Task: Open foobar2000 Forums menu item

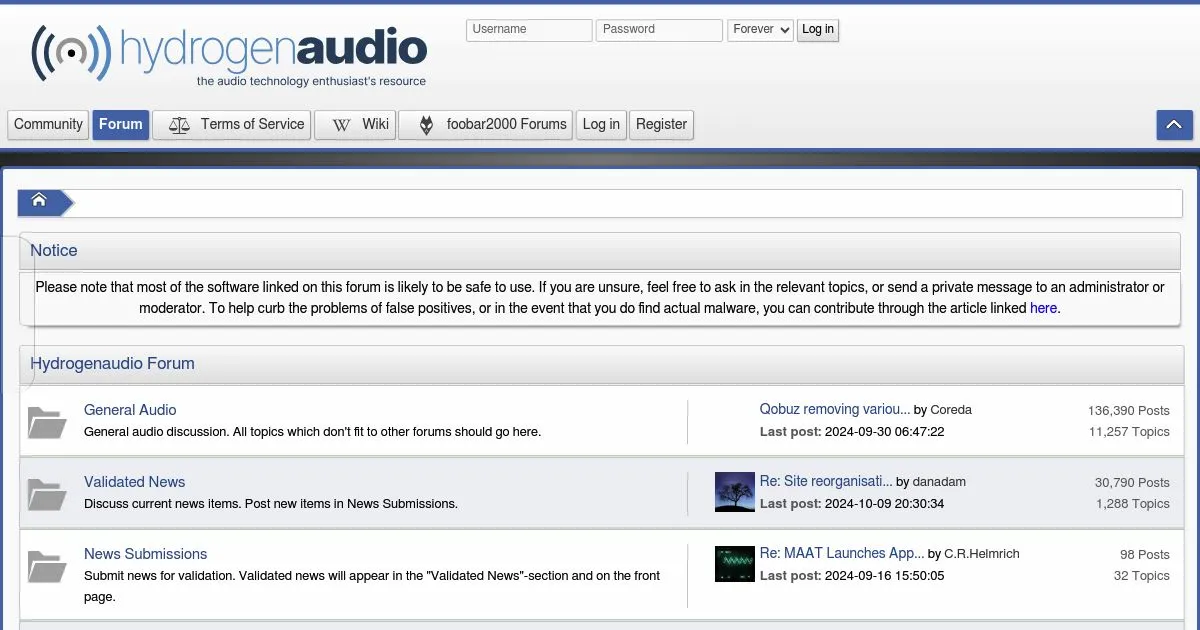Action: (486, 125)
